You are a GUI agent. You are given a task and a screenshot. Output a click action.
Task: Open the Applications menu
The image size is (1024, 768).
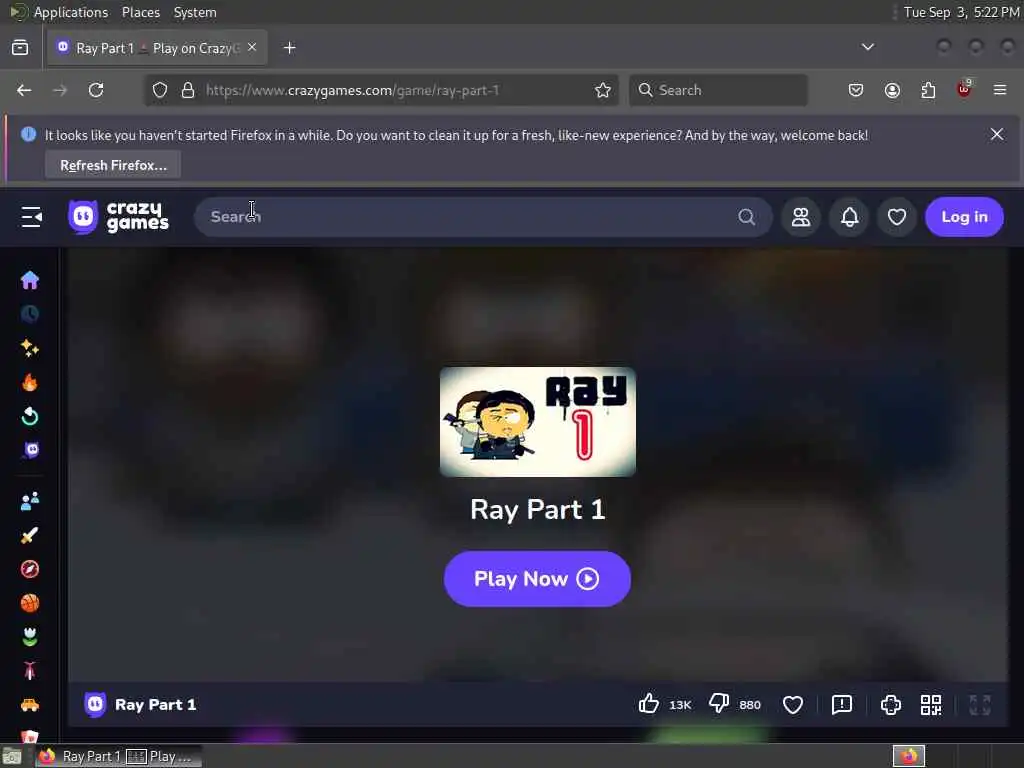[71, 12]
